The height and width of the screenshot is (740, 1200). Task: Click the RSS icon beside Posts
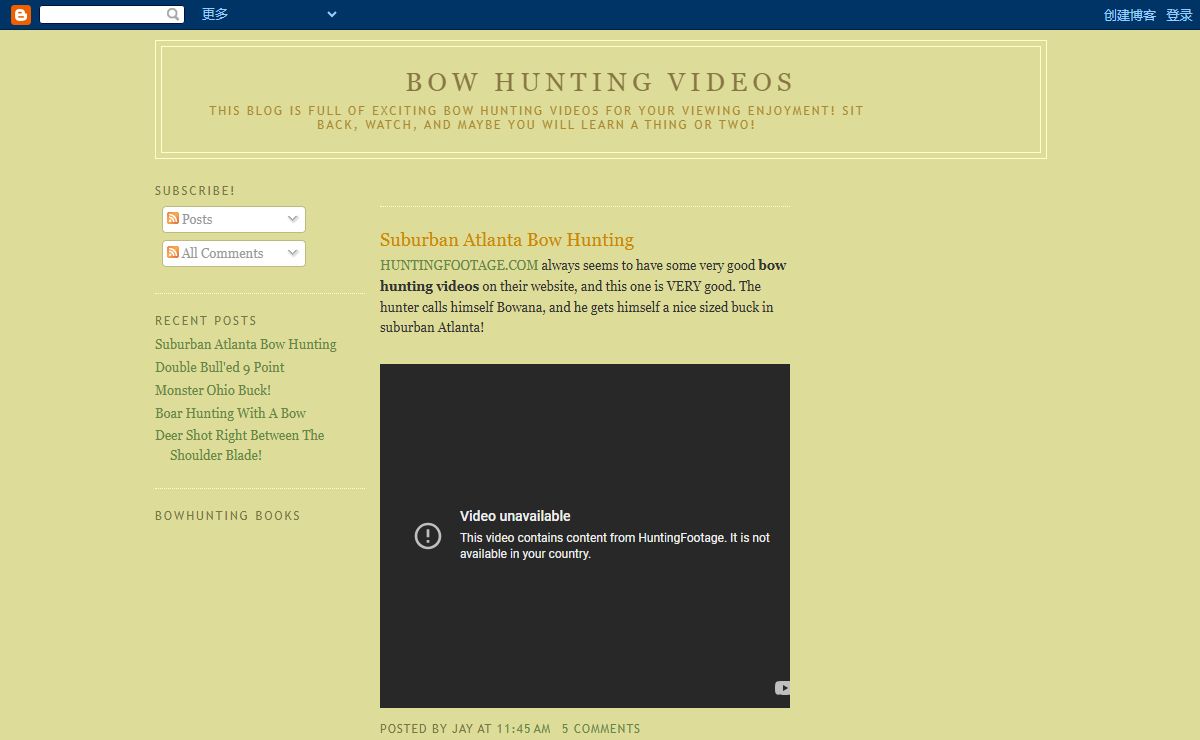(173, 218)
